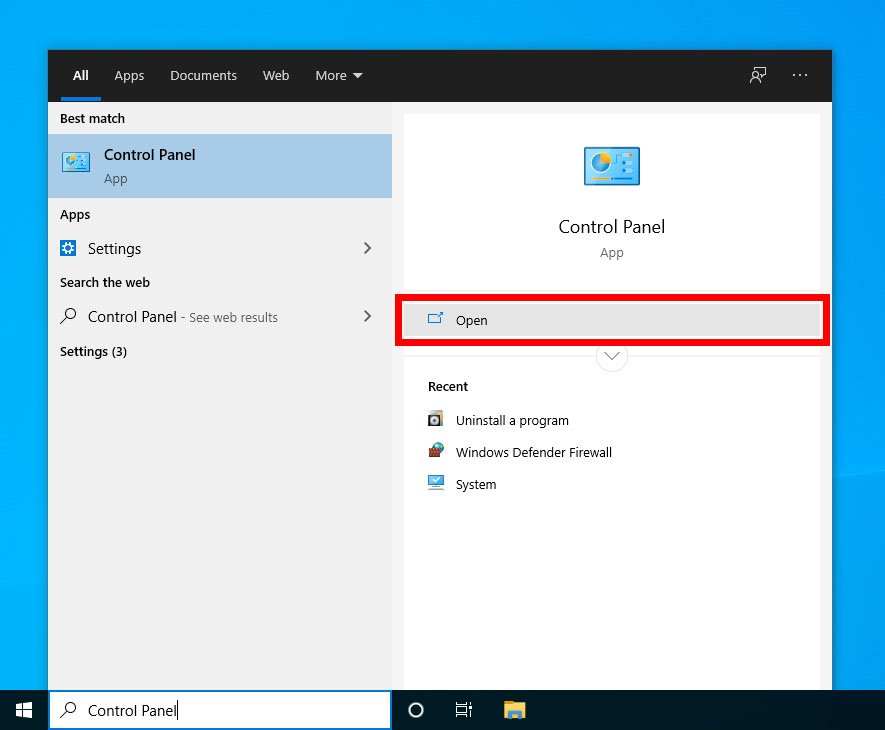Open Cortana circle icon on taskbar
The image size is (885, 730).
416,710
